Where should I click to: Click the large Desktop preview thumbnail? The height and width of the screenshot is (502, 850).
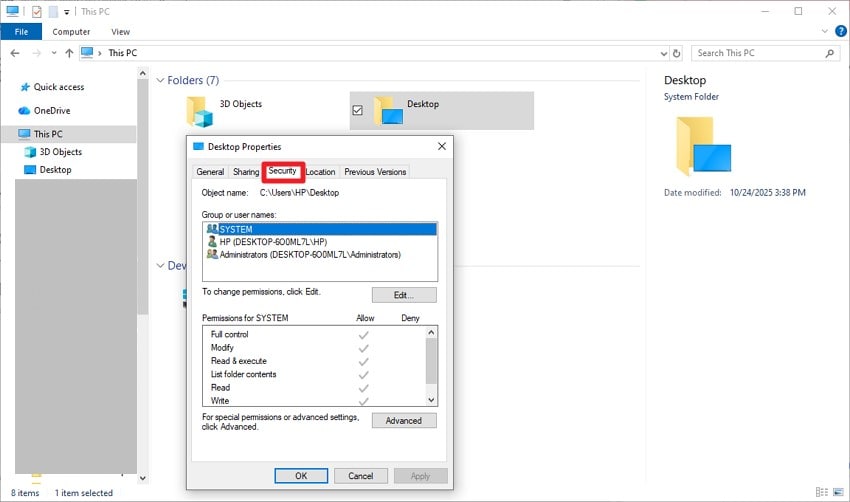point(703,146)
